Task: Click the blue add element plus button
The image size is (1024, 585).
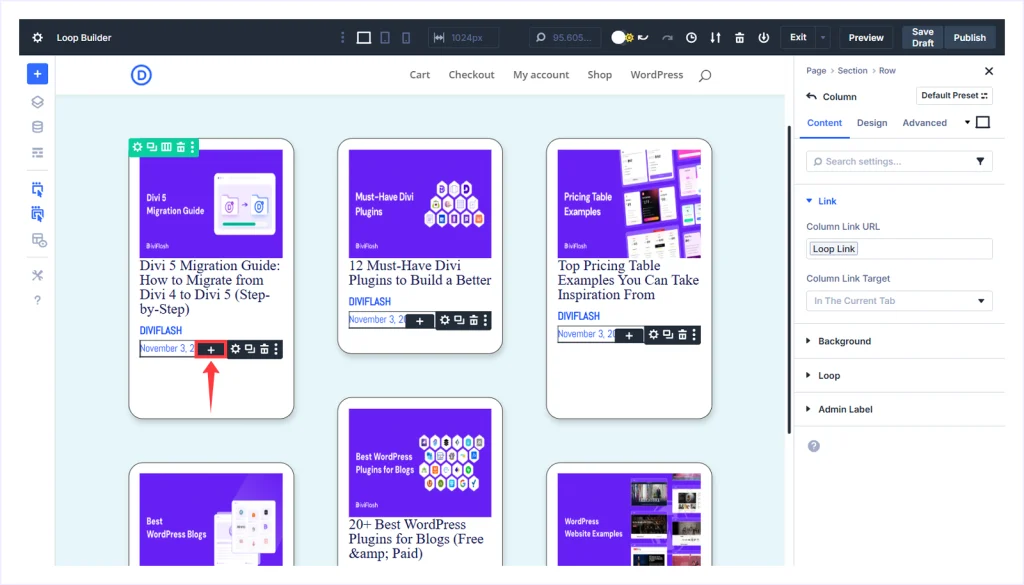Action: 37,74
